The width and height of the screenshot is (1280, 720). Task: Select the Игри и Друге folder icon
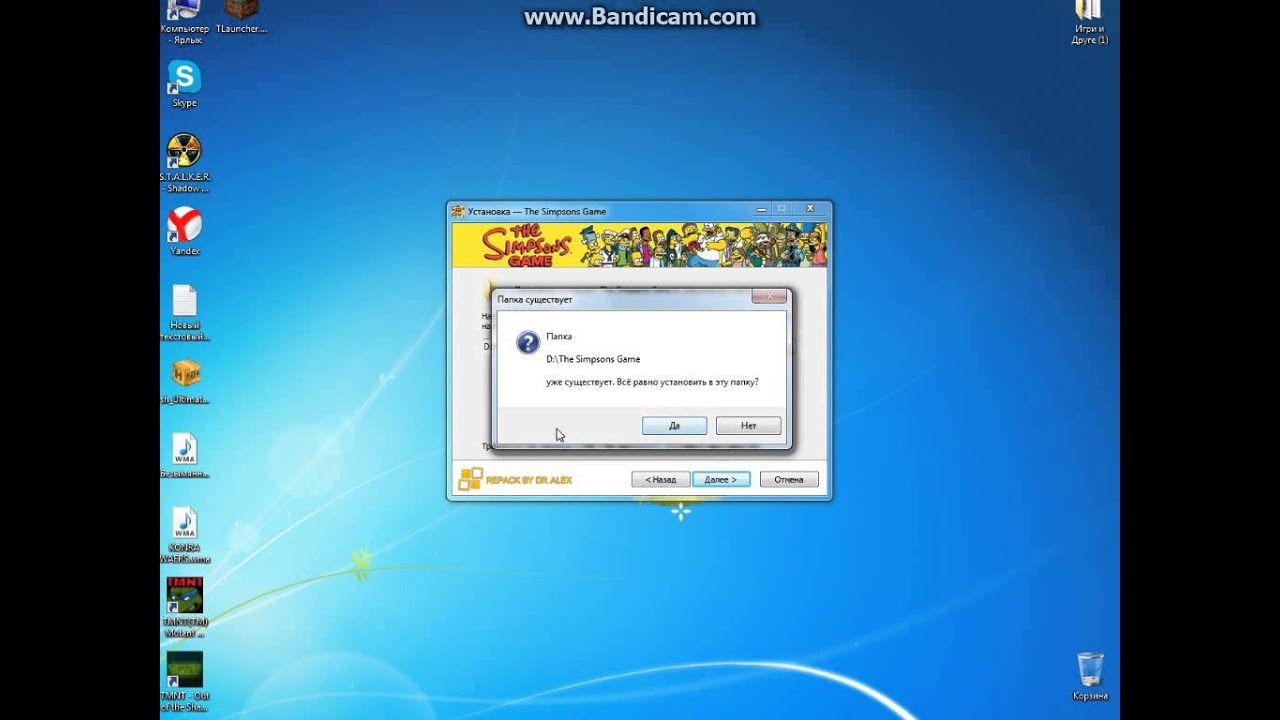tap(1089, 22)
